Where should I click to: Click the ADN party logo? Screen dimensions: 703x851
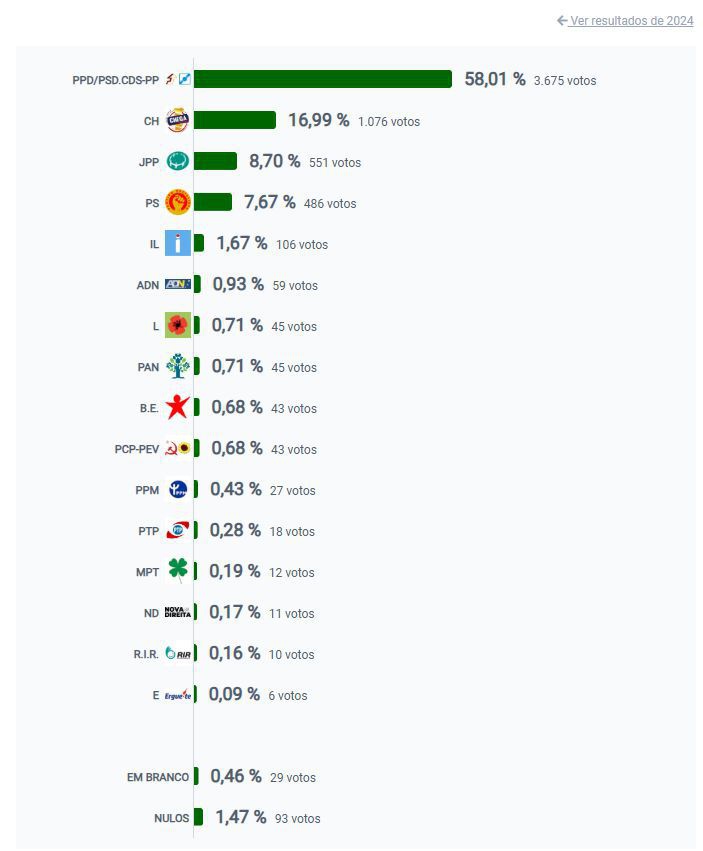pos(177,285)
